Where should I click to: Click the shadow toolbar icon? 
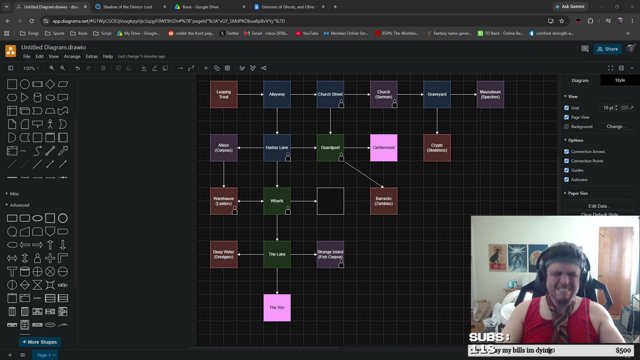click(165, 68)
